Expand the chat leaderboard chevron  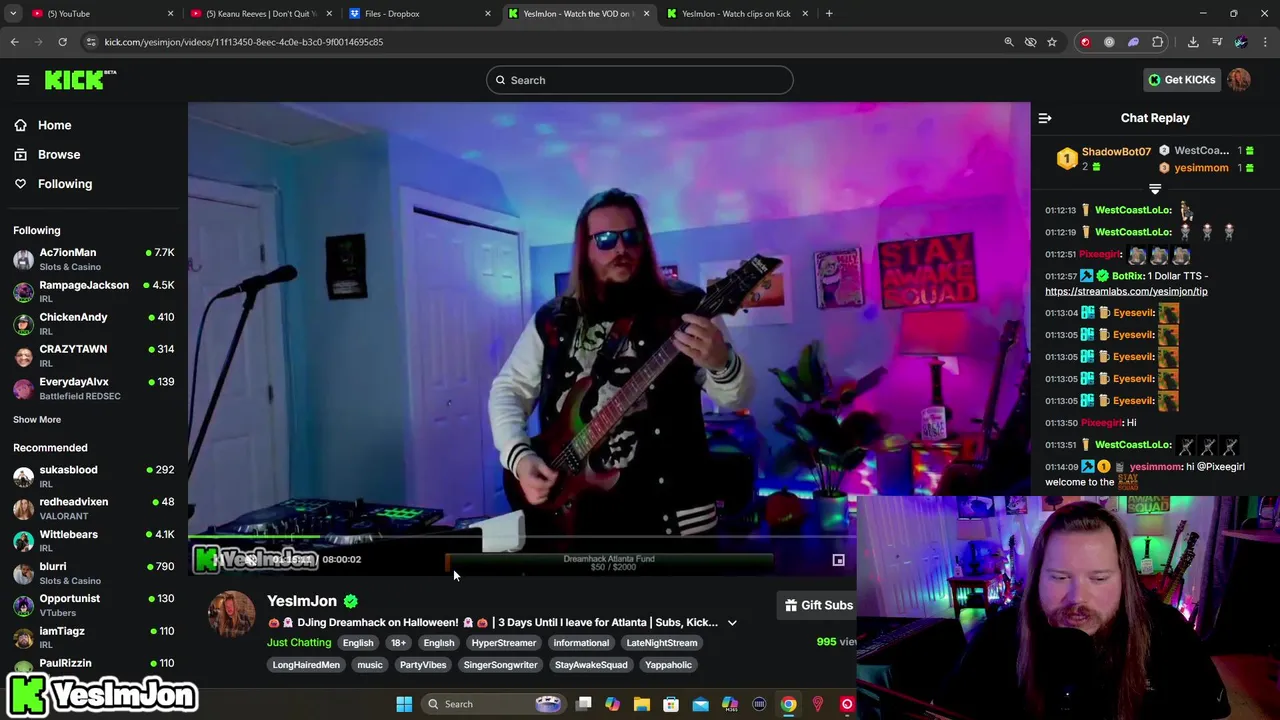(1155, 188)
